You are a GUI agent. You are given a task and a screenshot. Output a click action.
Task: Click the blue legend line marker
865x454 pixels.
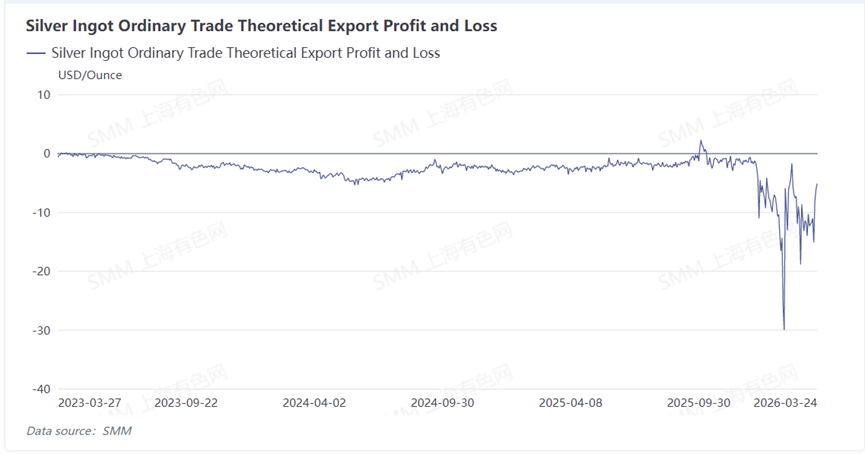click(36, 53)
